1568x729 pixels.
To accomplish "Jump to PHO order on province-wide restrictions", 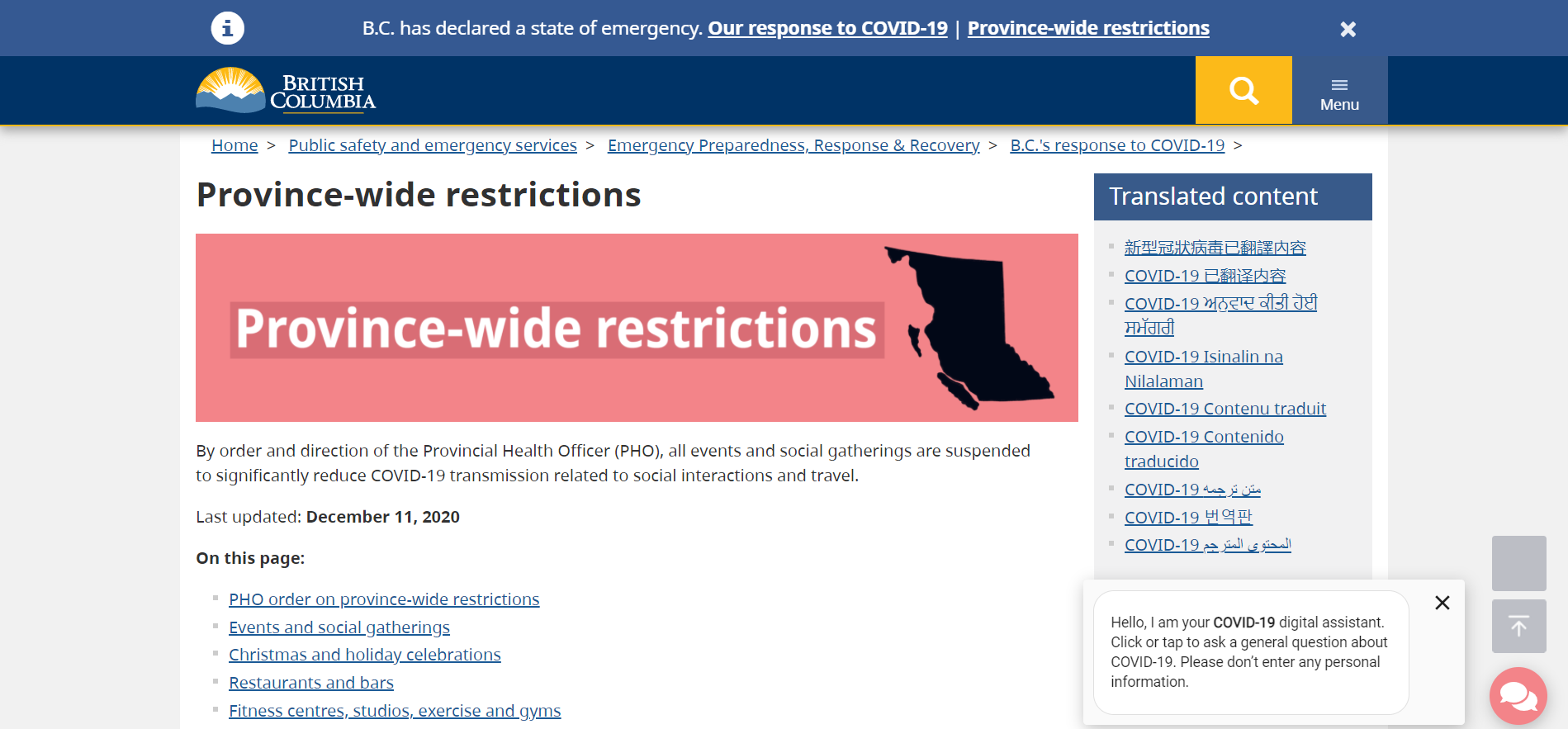I will click(x=384, y=599).
